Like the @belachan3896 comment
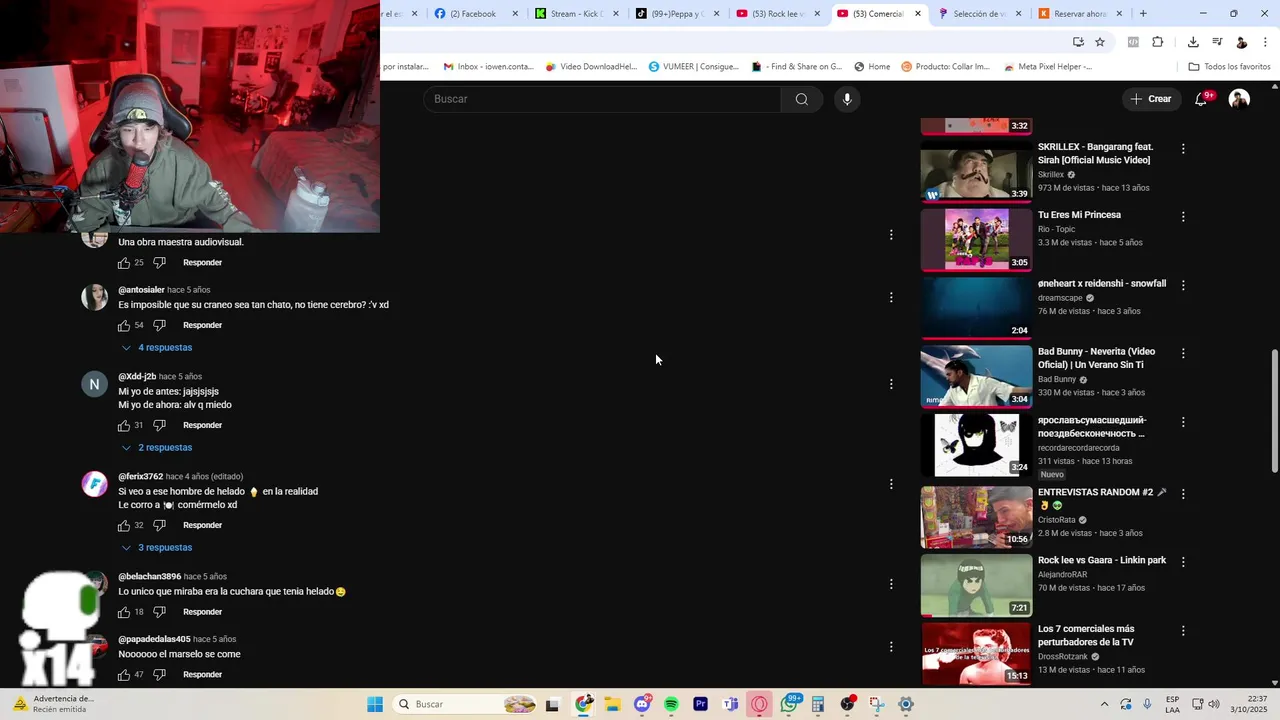The width and height of the screenshot is (1280, 720). [x=124, y=612]
